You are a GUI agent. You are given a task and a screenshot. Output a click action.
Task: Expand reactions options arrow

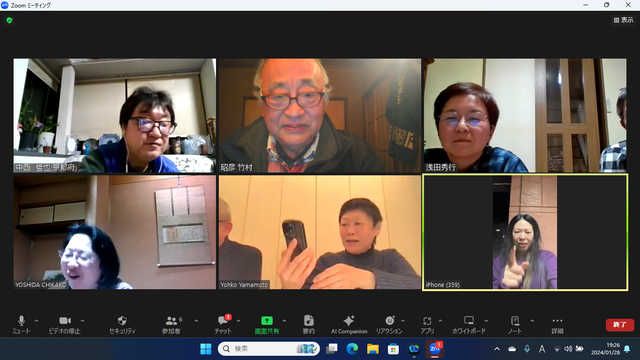[403, 321]
